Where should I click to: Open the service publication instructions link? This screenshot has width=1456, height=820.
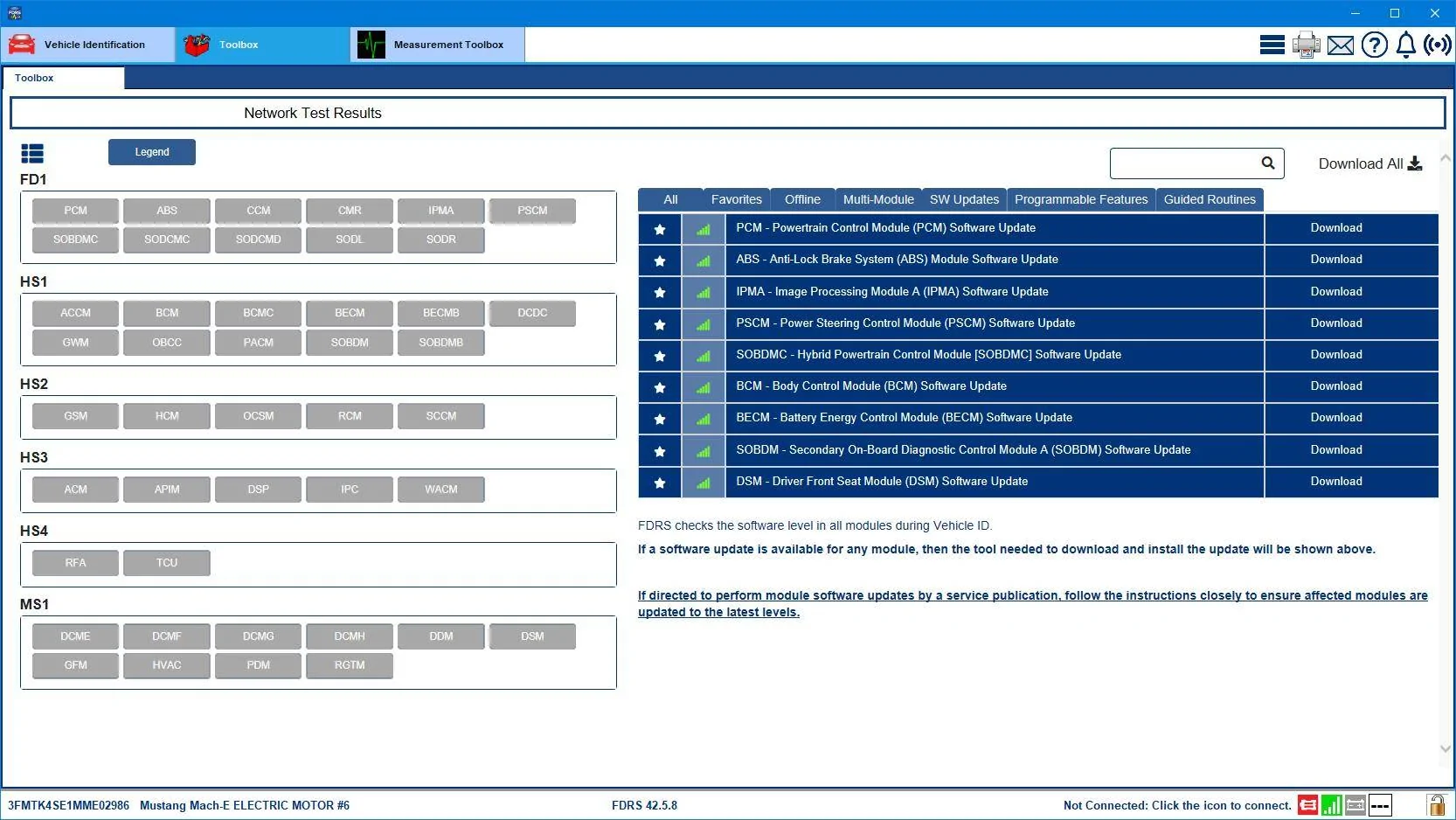click(1033, 604)
